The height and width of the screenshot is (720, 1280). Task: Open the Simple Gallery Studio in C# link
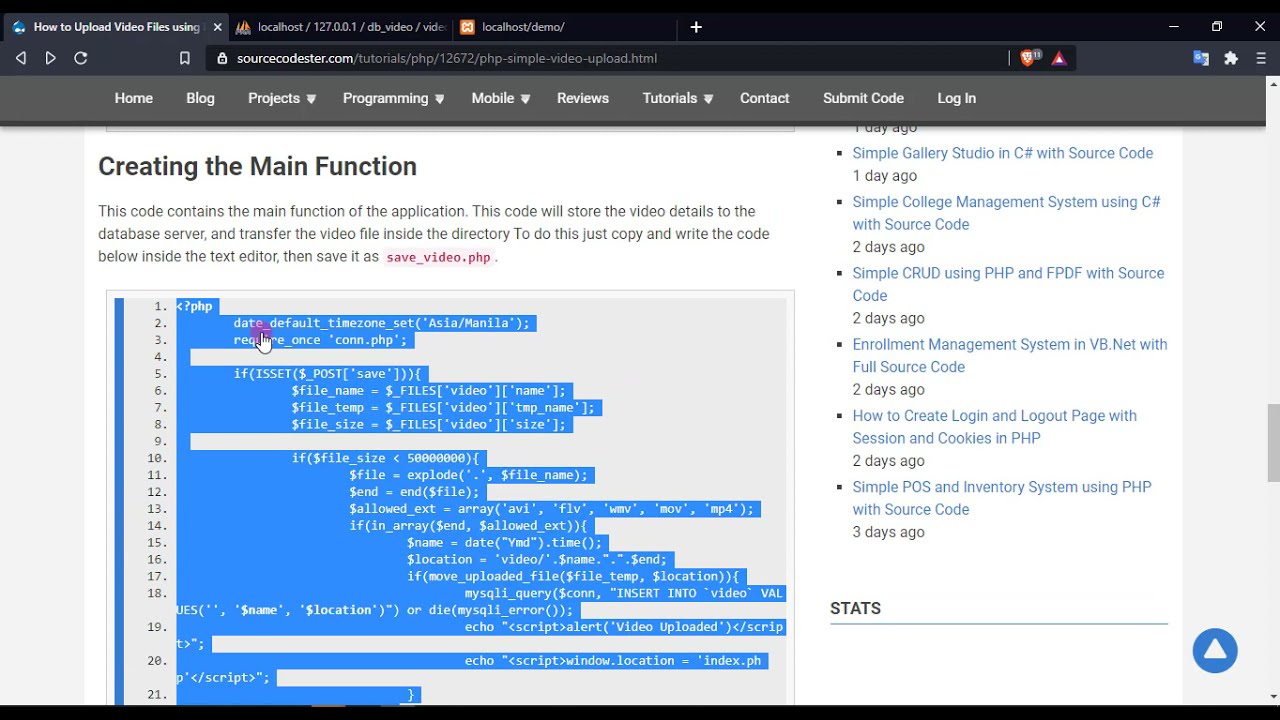coord(1002,153)
